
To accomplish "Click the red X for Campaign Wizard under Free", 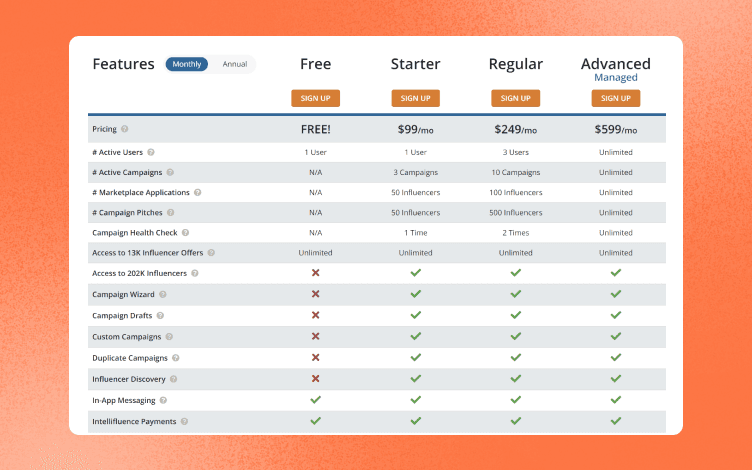I will [316, 294].
